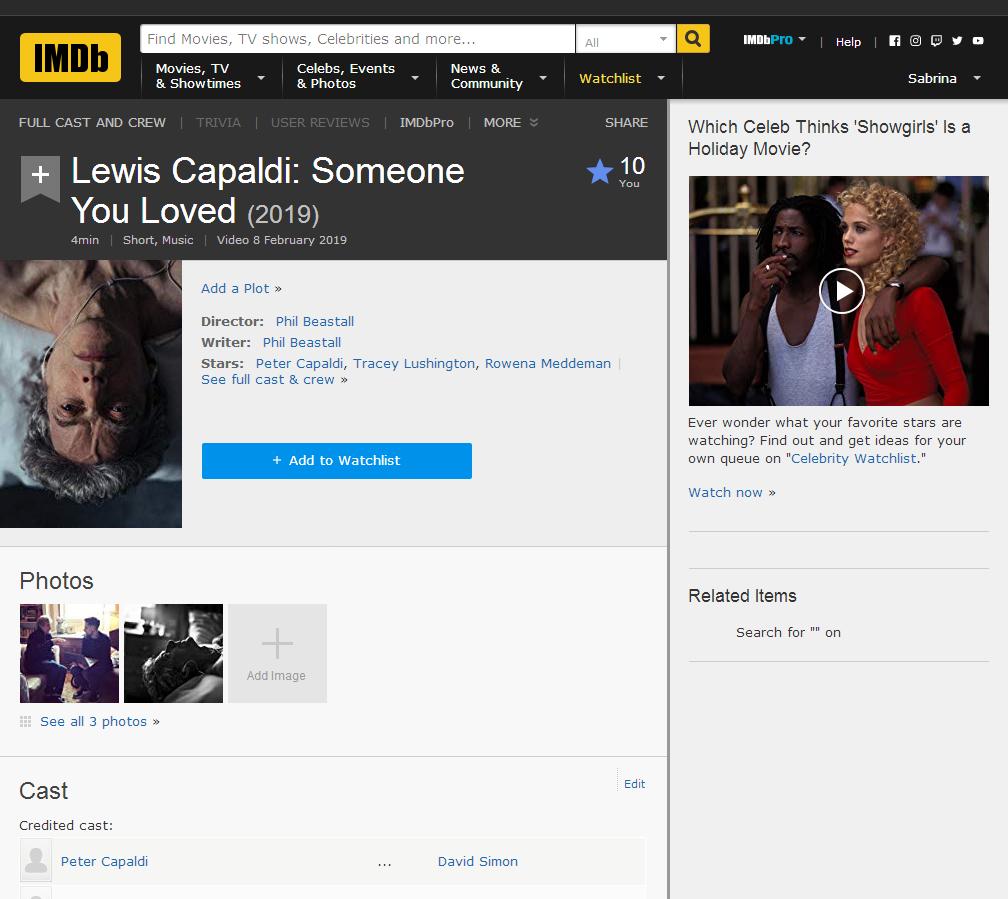Open the Sabrina account dropdown
Screen dimensions: 1008x899
pyautogui.click(x=944, y=78)
